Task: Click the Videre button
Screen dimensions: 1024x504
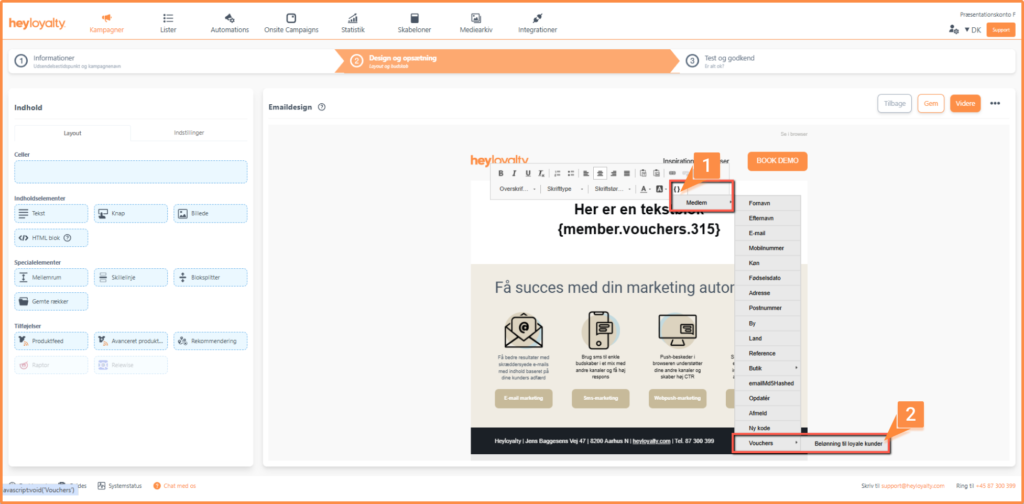Action: [964, 103]
